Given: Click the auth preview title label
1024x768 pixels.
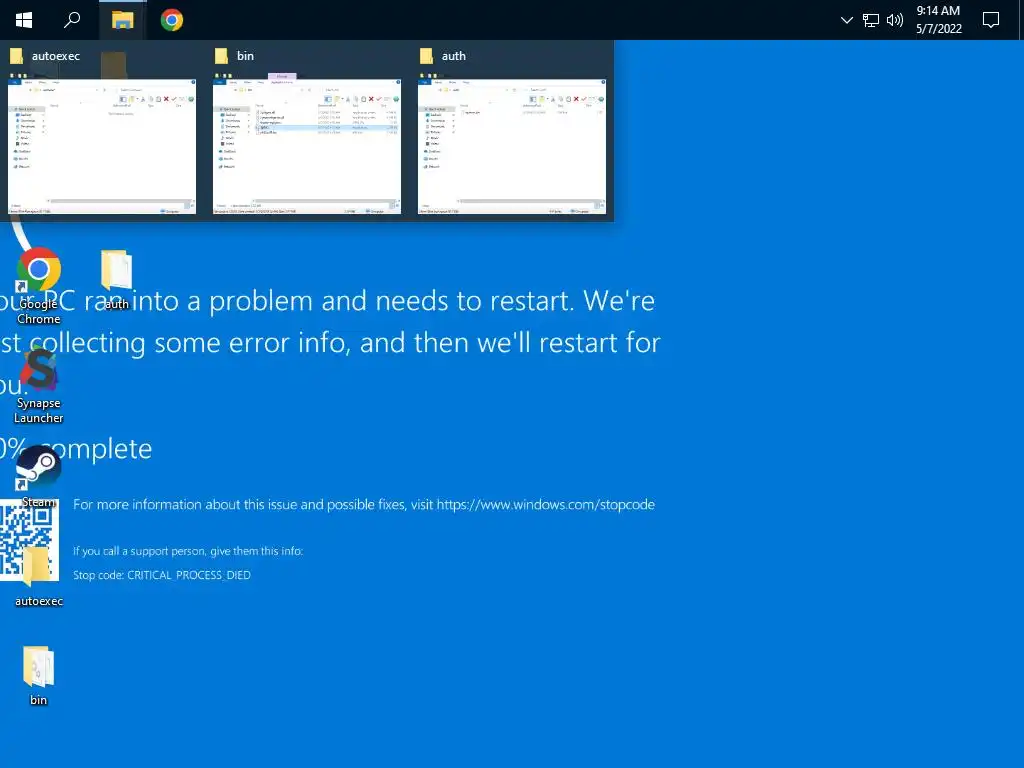Looking at the screenshot, I should 453,56.
